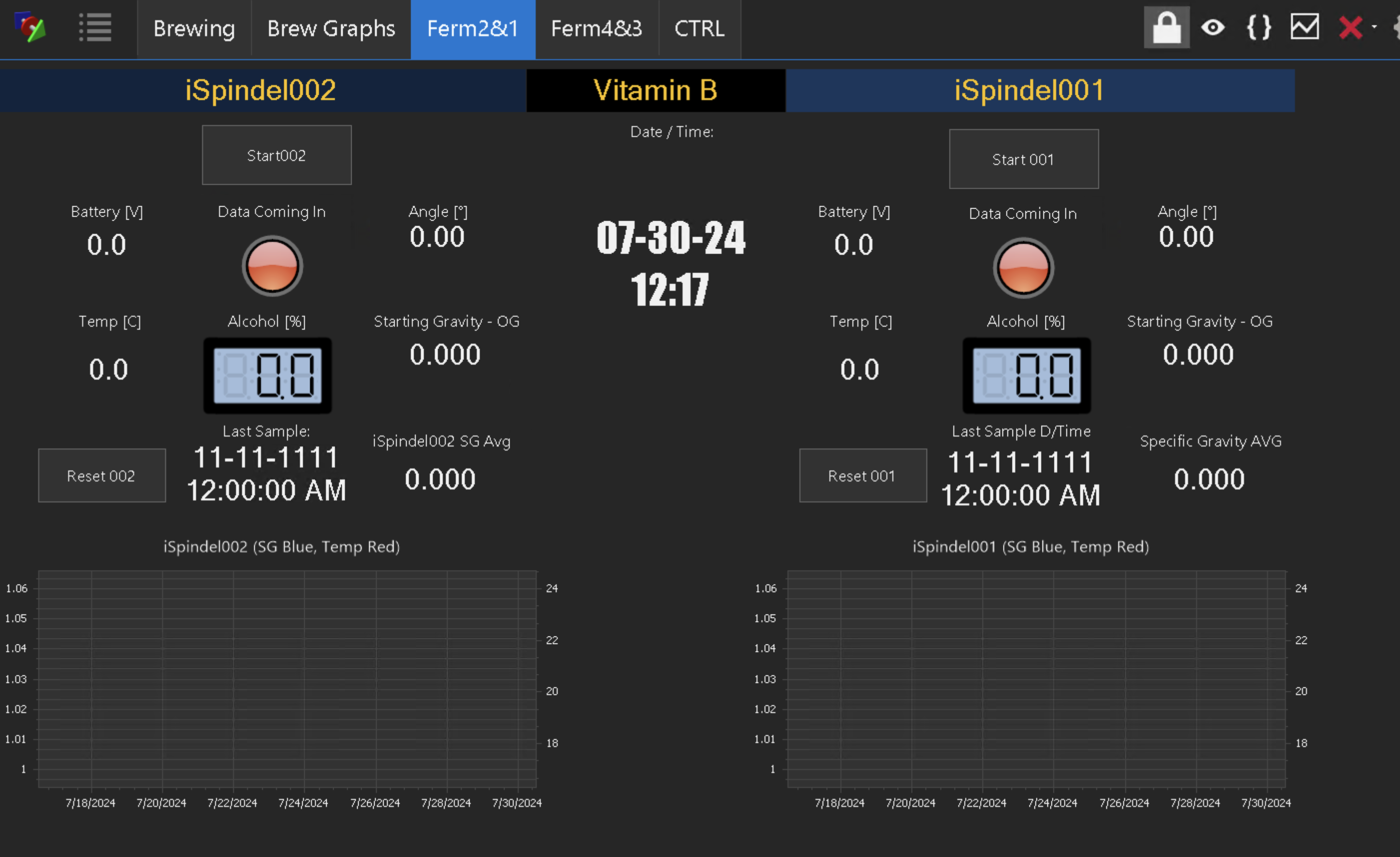Click the 12:17 time display

click(x=670, y=289)
